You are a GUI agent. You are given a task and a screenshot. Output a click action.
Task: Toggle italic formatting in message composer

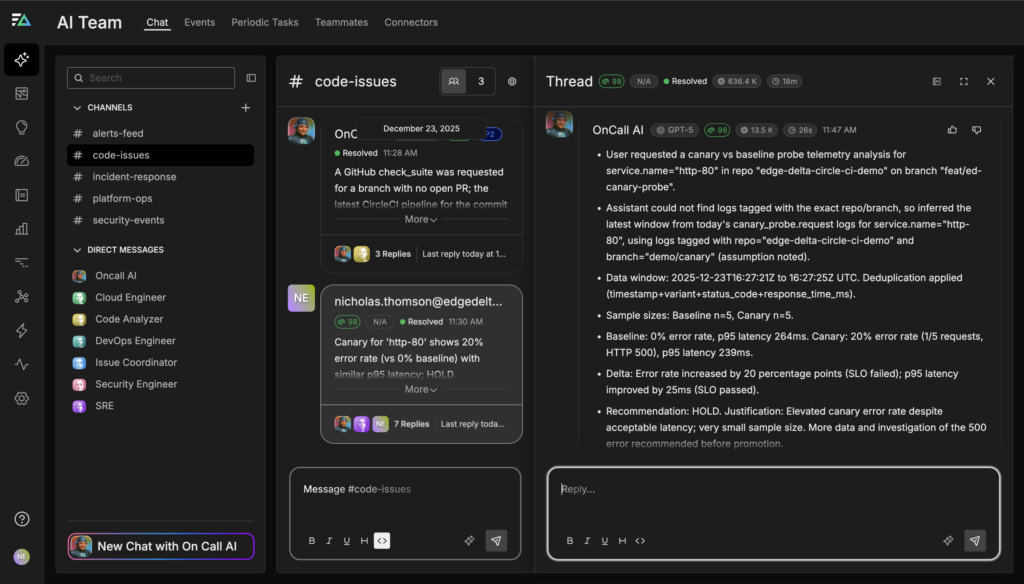coord(329,541)
